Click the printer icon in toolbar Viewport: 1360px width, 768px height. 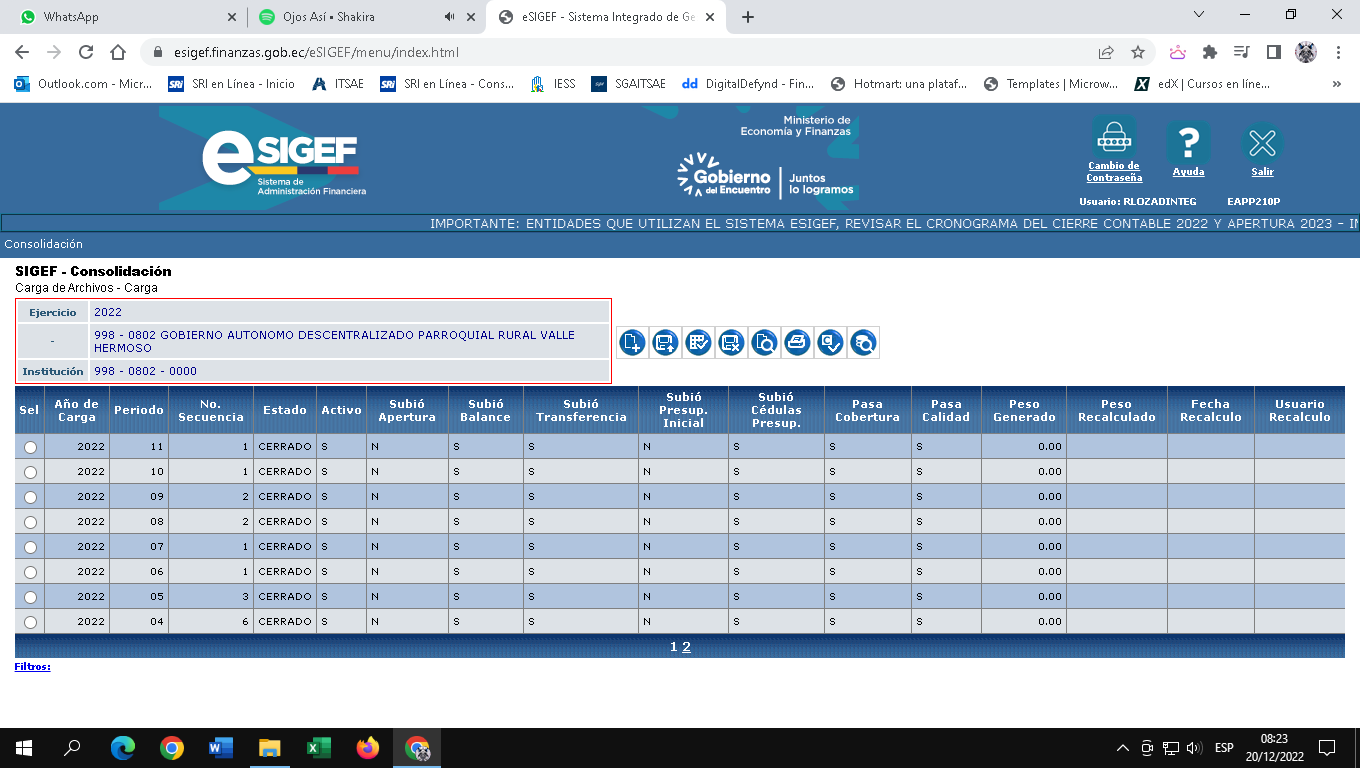[797, 343]
